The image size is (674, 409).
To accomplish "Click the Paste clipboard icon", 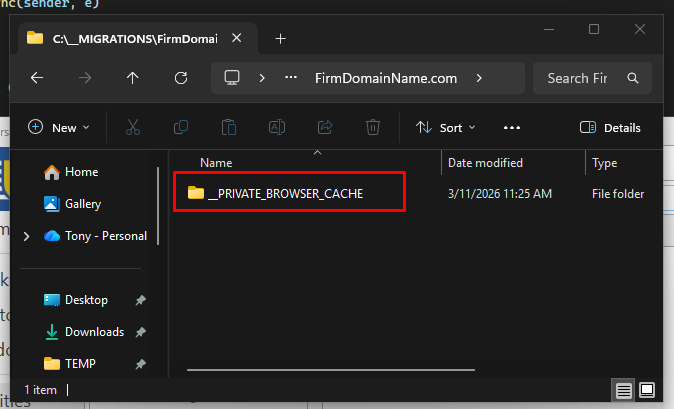I will 229,127.
